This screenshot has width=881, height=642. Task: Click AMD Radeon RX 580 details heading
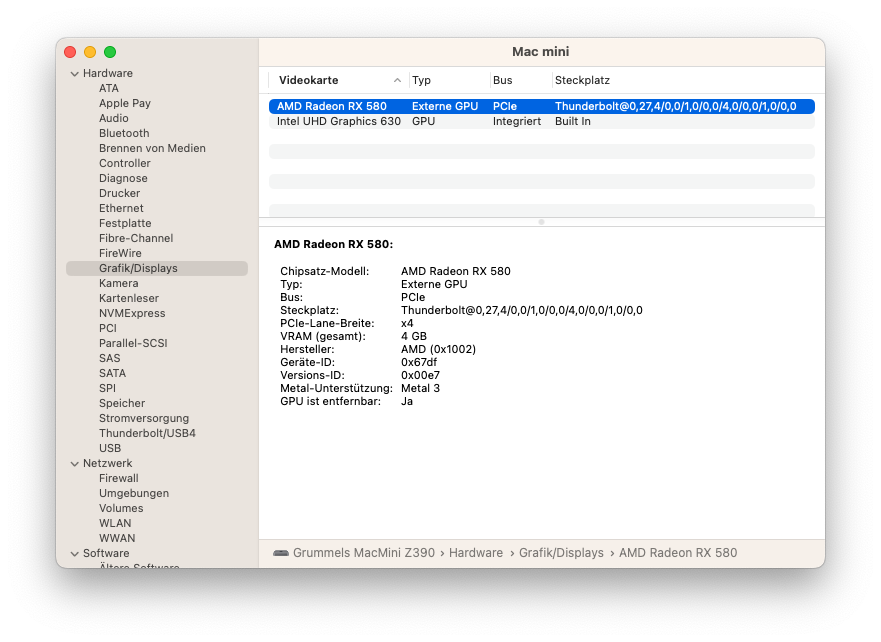pyautogui.click(x=334, y=244)
